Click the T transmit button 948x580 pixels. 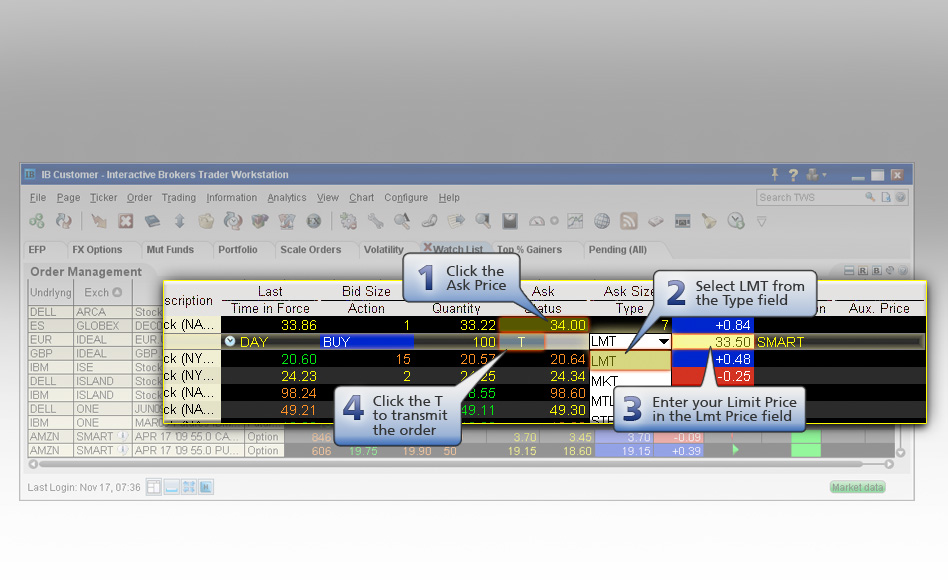point(521,342)
